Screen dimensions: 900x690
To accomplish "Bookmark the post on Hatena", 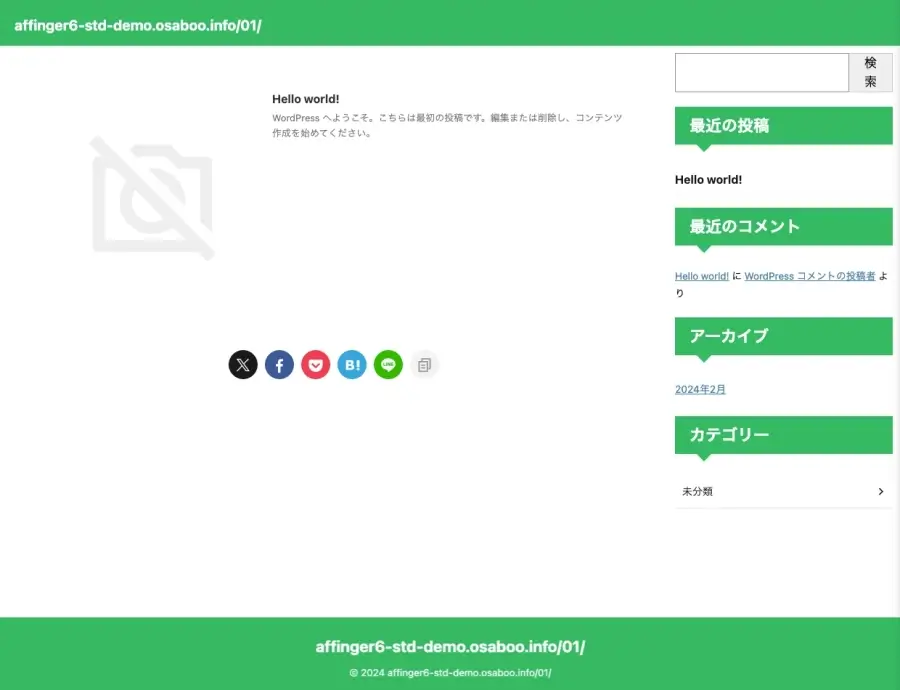I will coord(352,364).
